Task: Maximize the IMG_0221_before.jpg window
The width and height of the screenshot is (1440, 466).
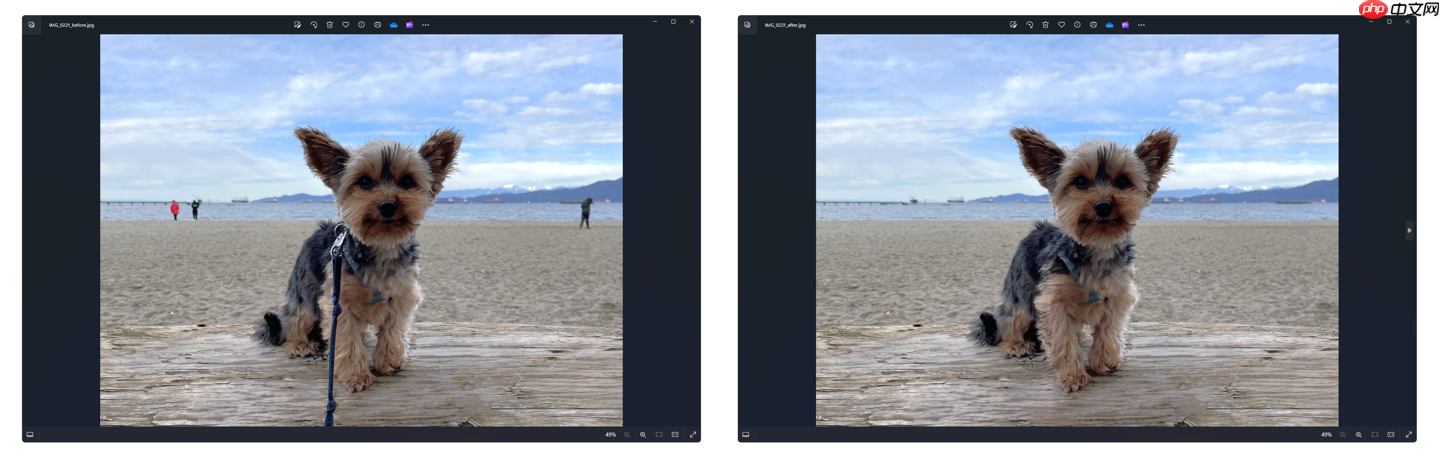Action: [673, 21]
